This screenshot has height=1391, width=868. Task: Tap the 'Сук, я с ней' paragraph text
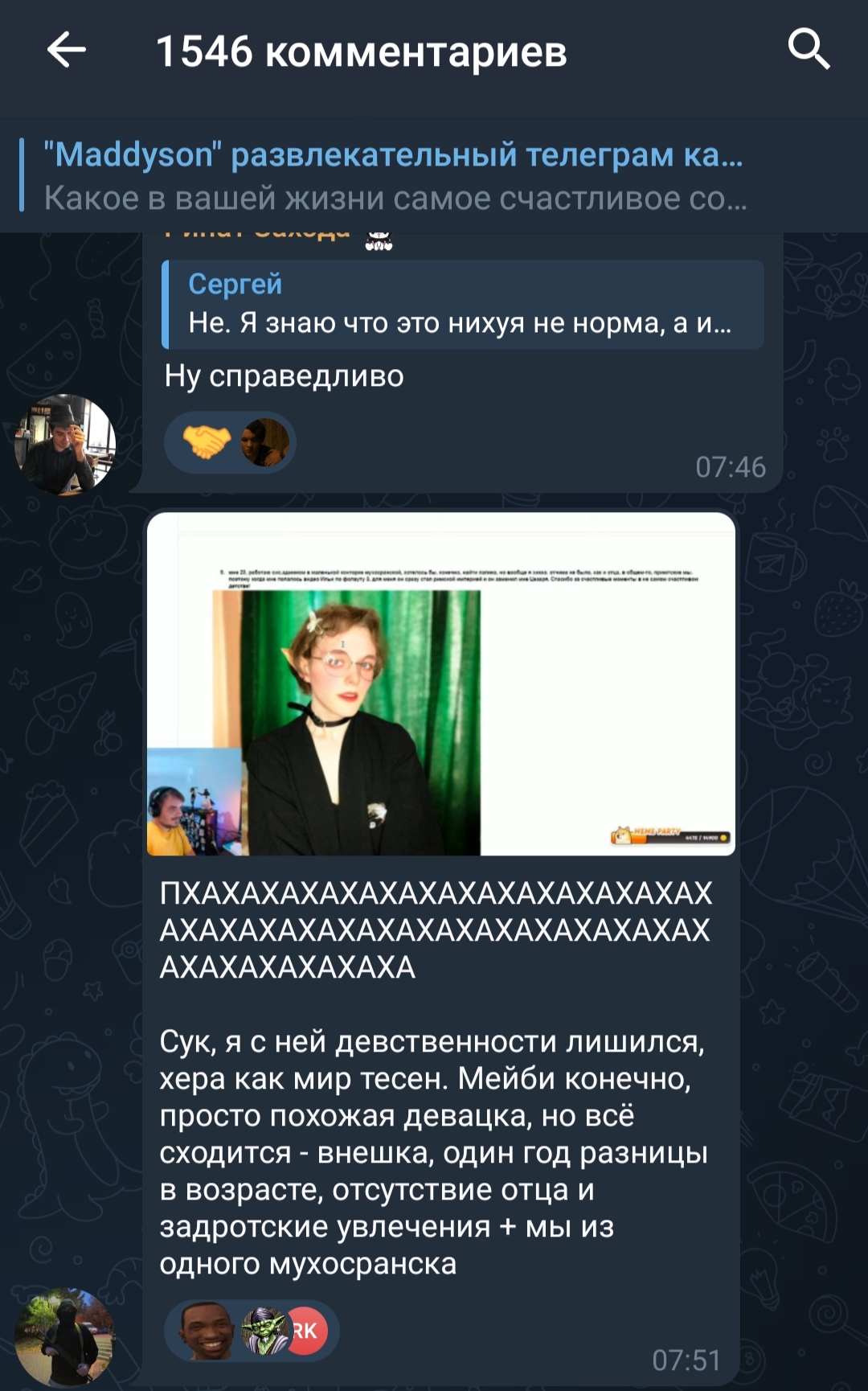(x=434, y=1152)
